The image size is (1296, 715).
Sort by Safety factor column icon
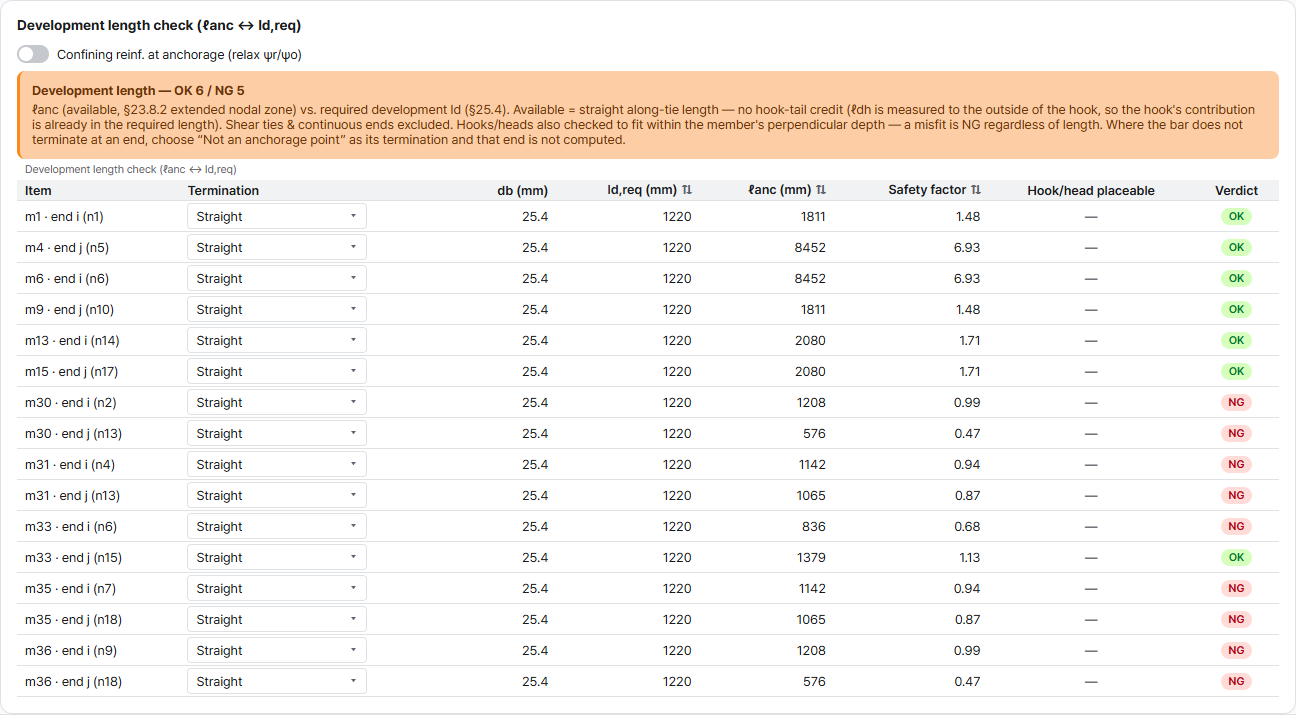point(976,190)
